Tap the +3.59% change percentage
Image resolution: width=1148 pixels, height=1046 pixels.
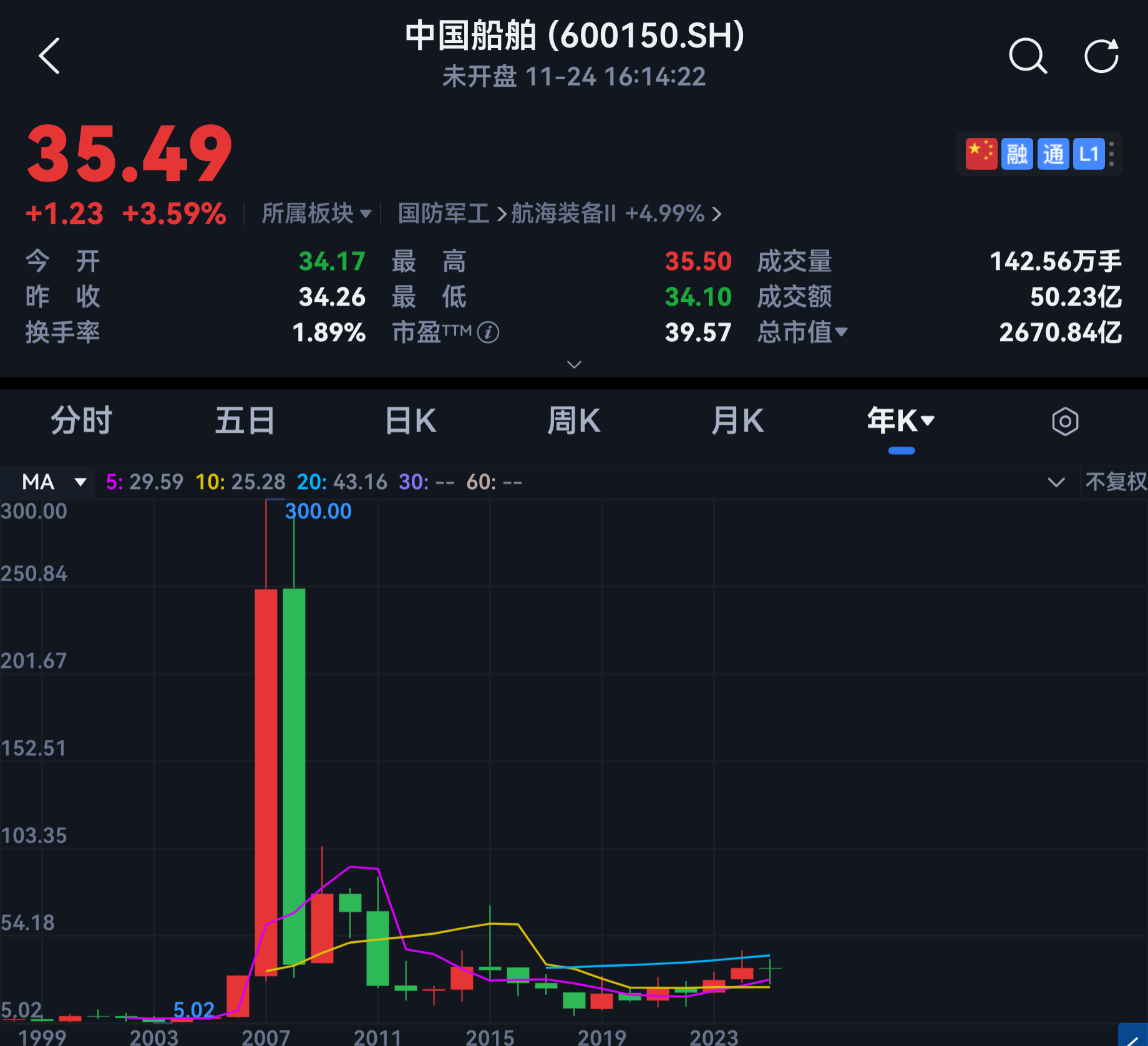[174, 214]
